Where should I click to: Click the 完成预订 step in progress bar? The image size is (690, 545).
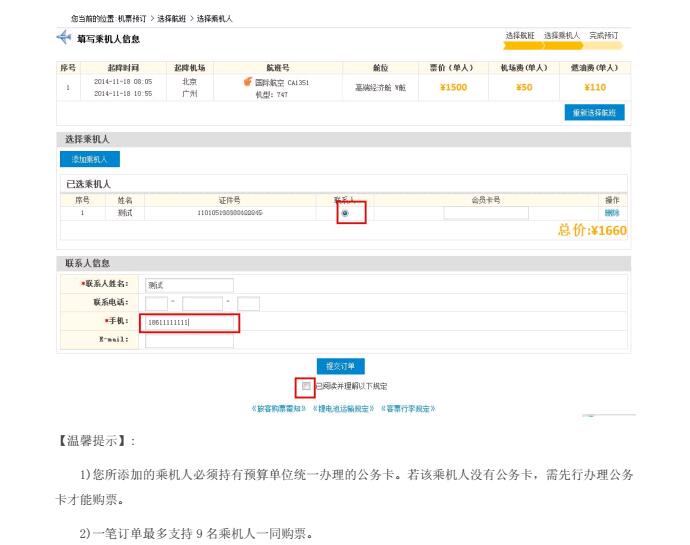pyautogui.click(x=603, y=35)
